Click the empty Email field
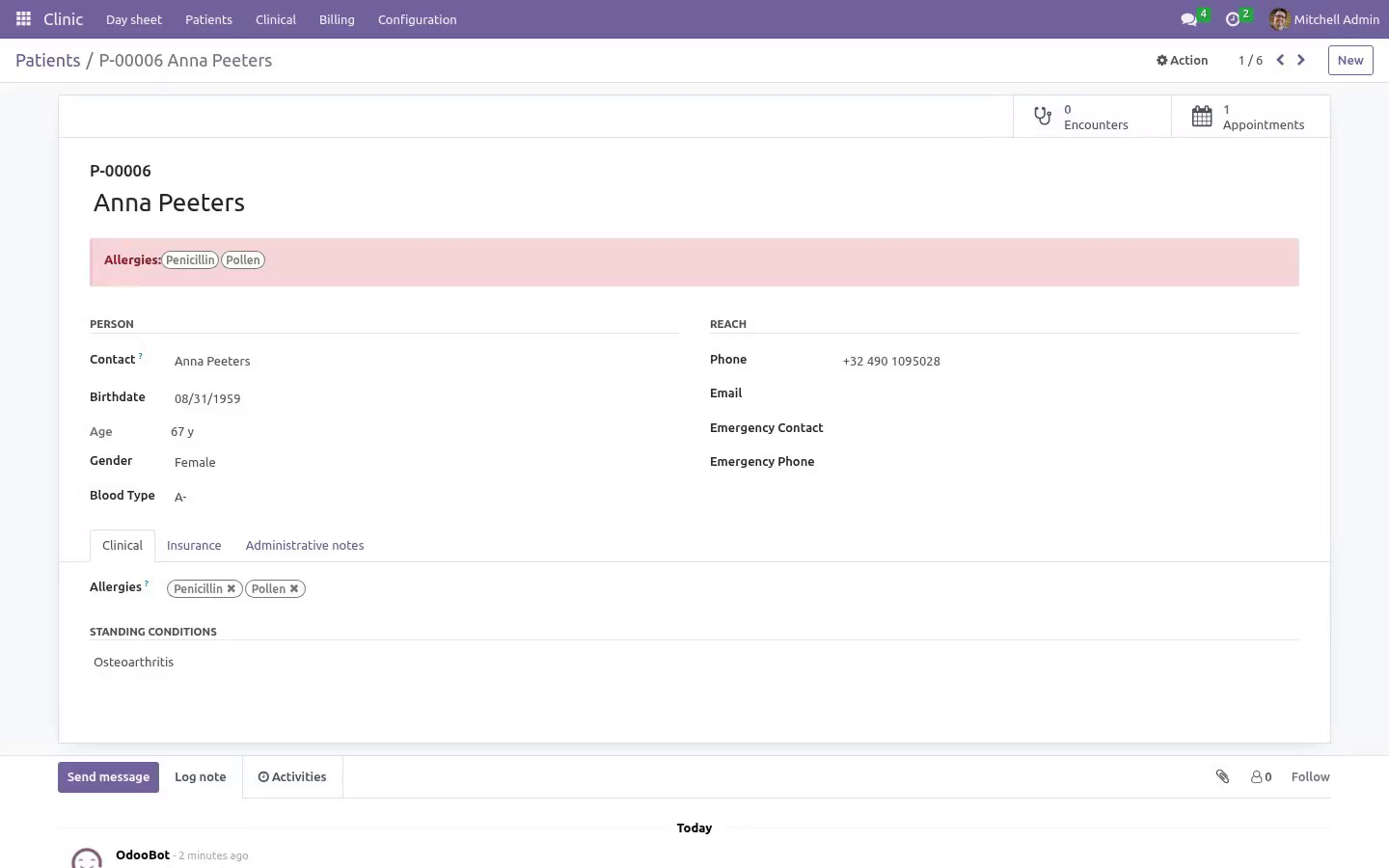 [x=1069, y=393]
